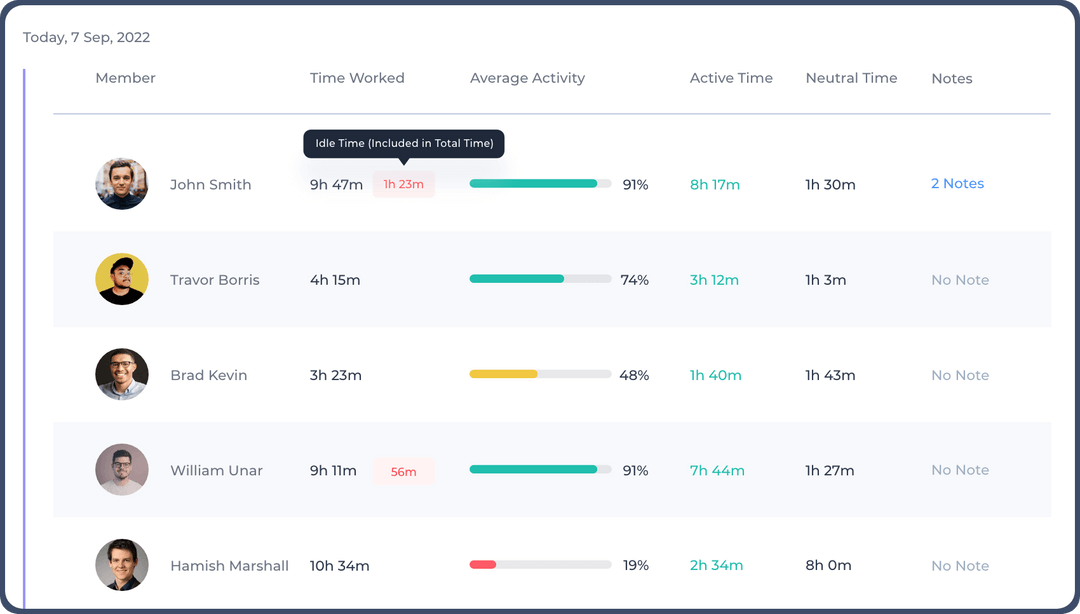Sort table by Neutral Time column
This screenshot has height=614, width=1080.
click(x=851, y=78)
